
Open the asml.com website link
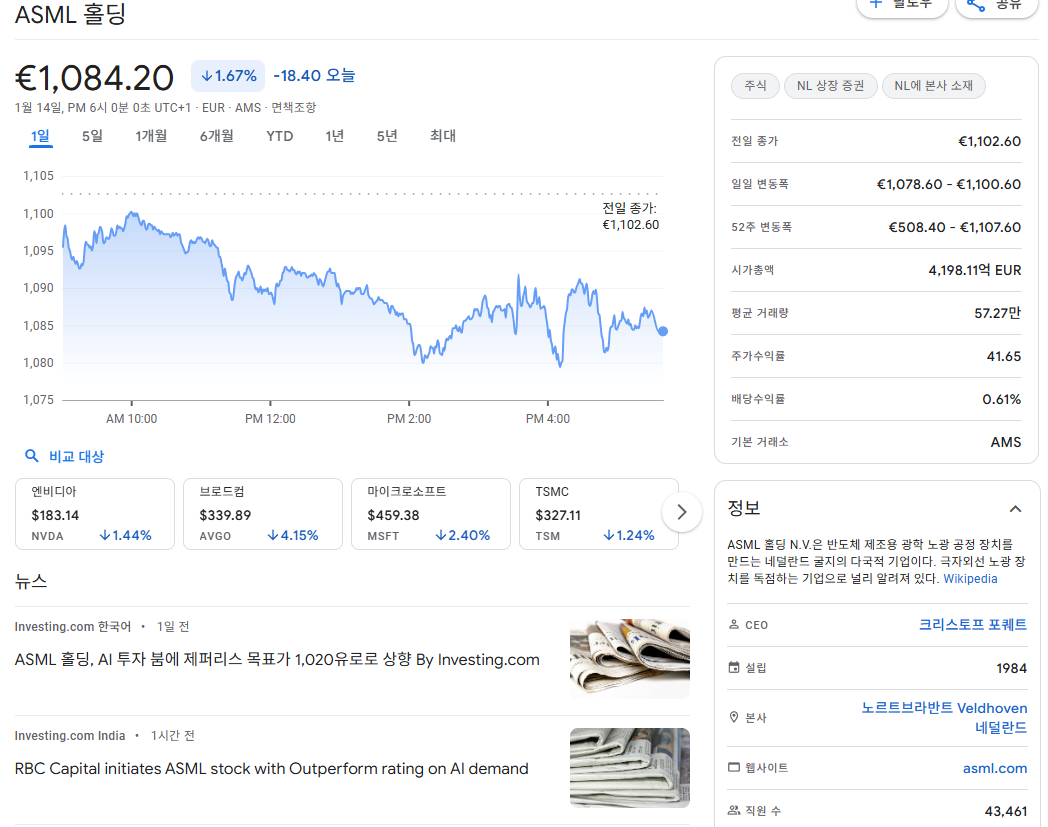pyautogui.click(x=995, y=768)
